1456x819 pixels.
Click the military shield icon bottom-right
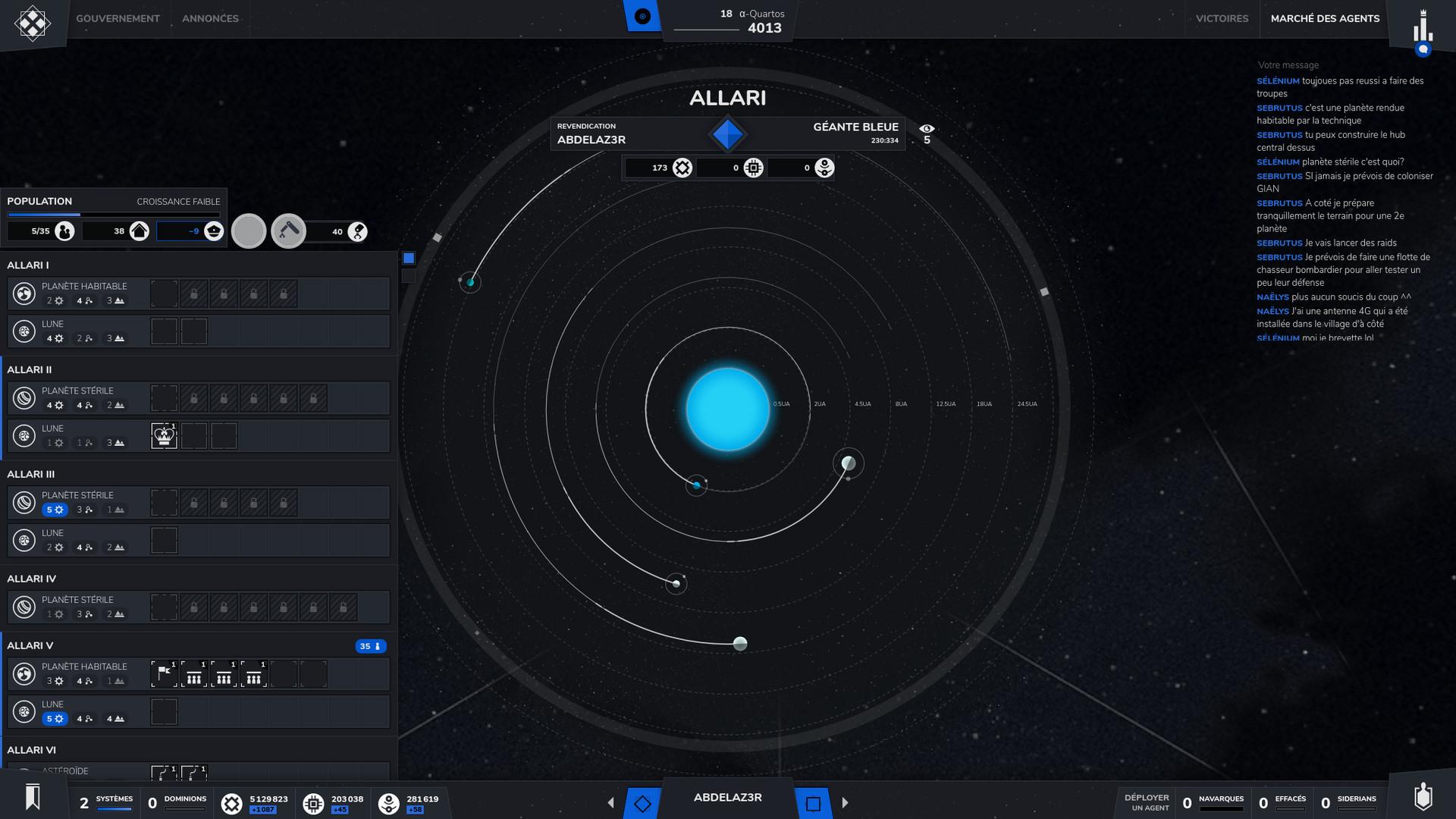1423,797
